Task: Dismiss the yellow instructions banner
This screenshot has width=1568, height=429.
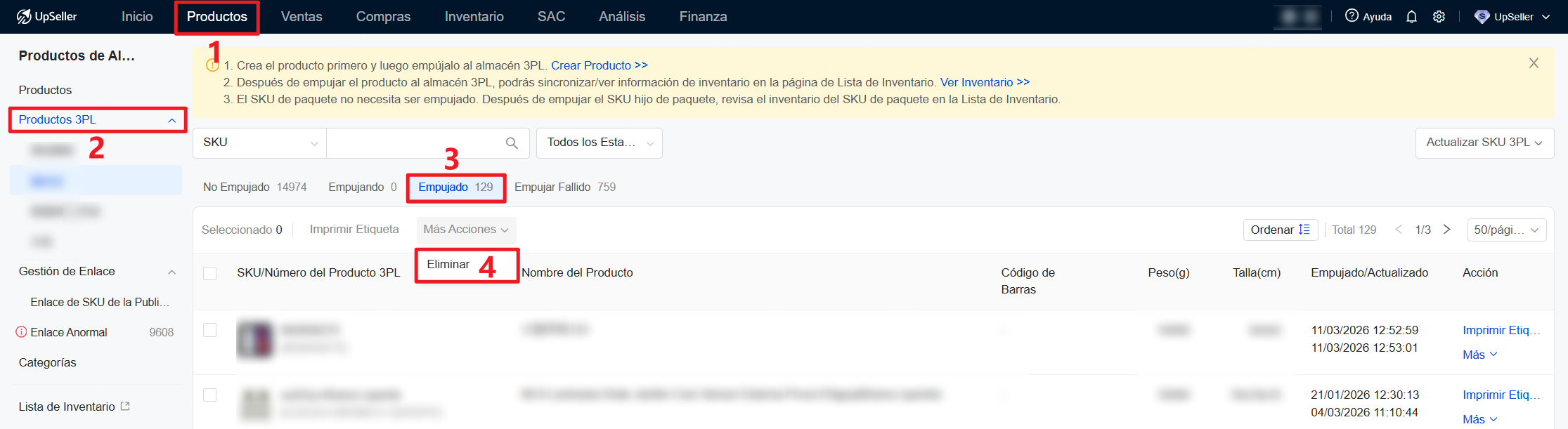Action: click(x=1534, y=62)
